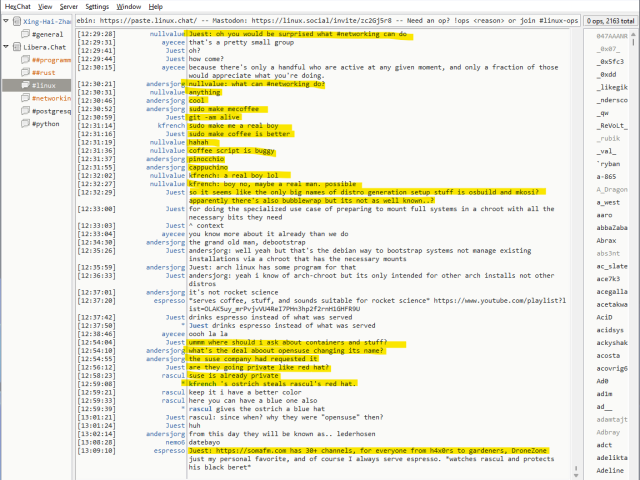Image resolution: width=640 pixels, height=480 pixels.
Task: Click the #postgresql channel icon
Action: (24, 112)
